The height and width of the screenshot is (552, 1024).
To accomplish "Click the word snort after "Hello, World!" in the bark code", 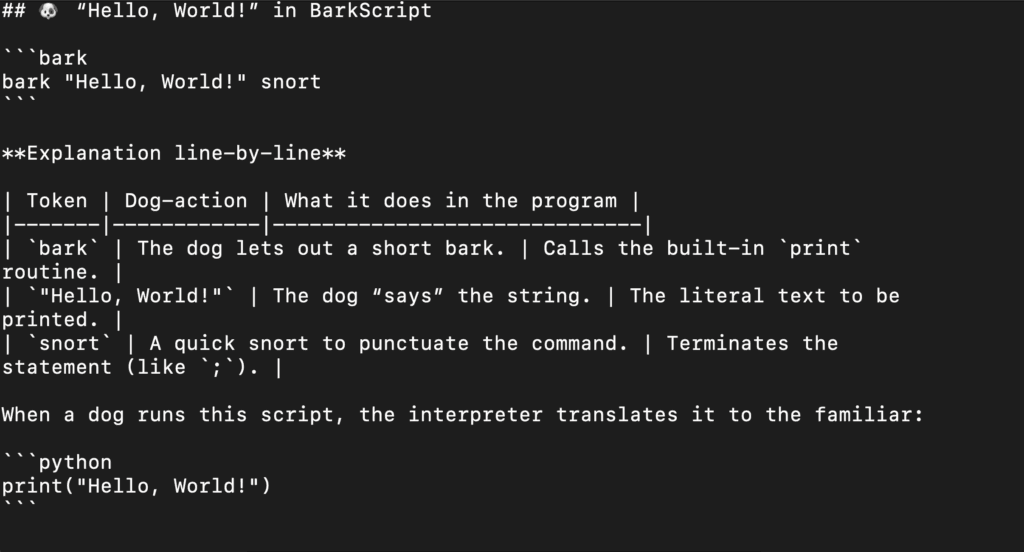I will click(x=291, y=82).
